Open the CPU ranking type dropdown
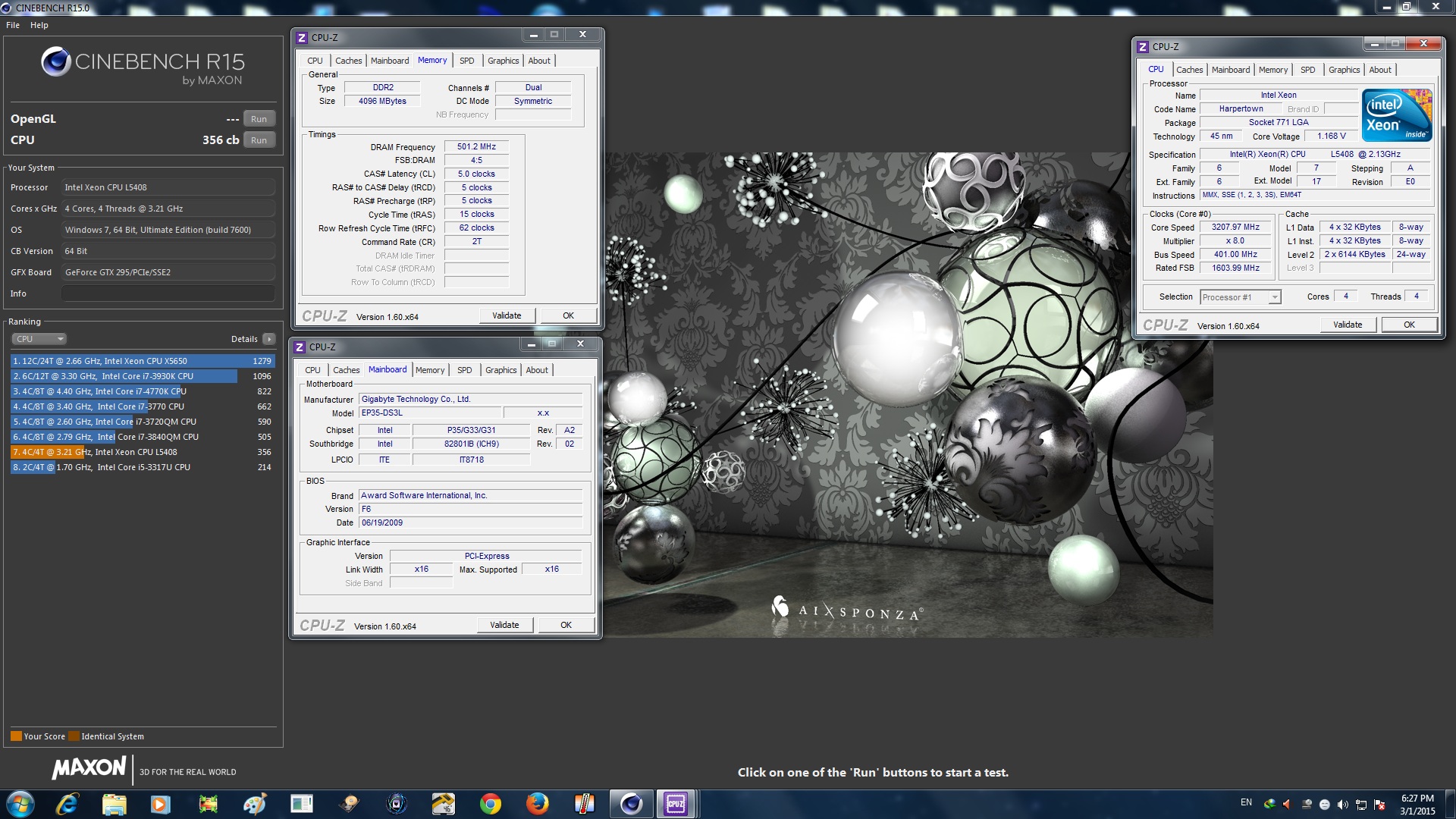Screen dimensions: 1456x819 39,339
